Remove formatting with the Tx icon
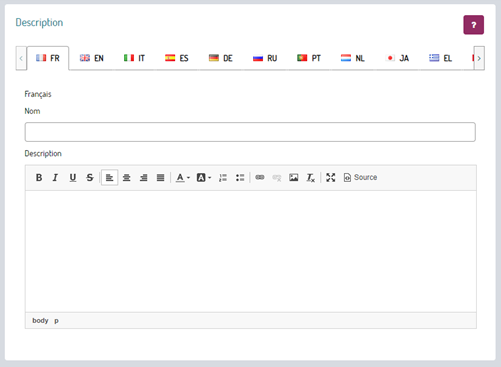The height and width of the screenshot is (367, 501). 311,178
